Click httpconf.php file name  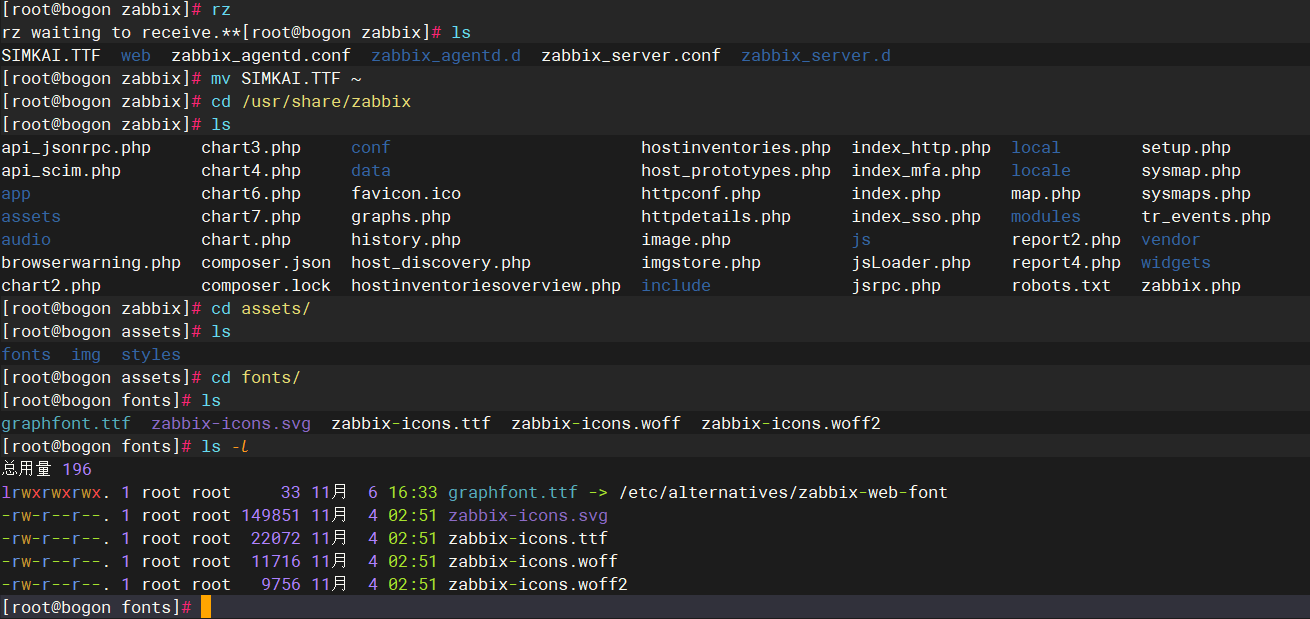pyautogui.click(x=701, y=193)
